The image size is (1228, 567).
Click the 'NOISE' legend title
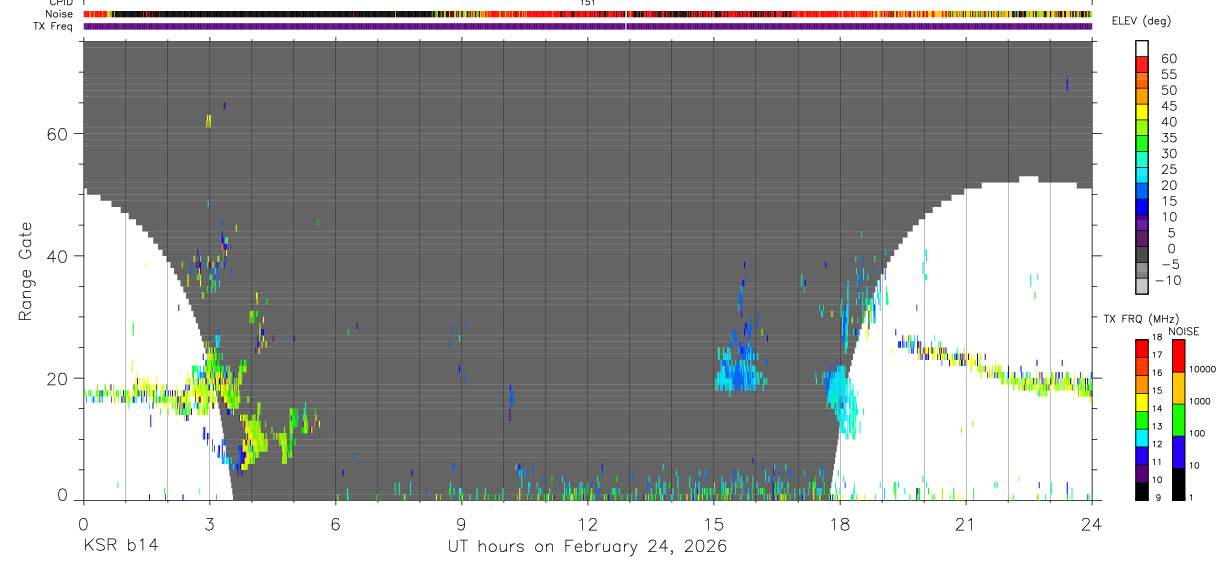coord(1184,332)
